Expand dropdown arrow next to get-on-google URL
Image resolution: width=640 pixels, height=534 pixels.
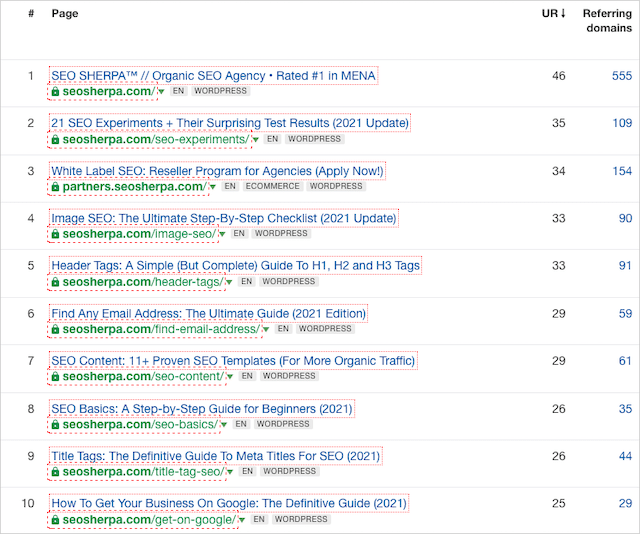(x=242, y=520)
